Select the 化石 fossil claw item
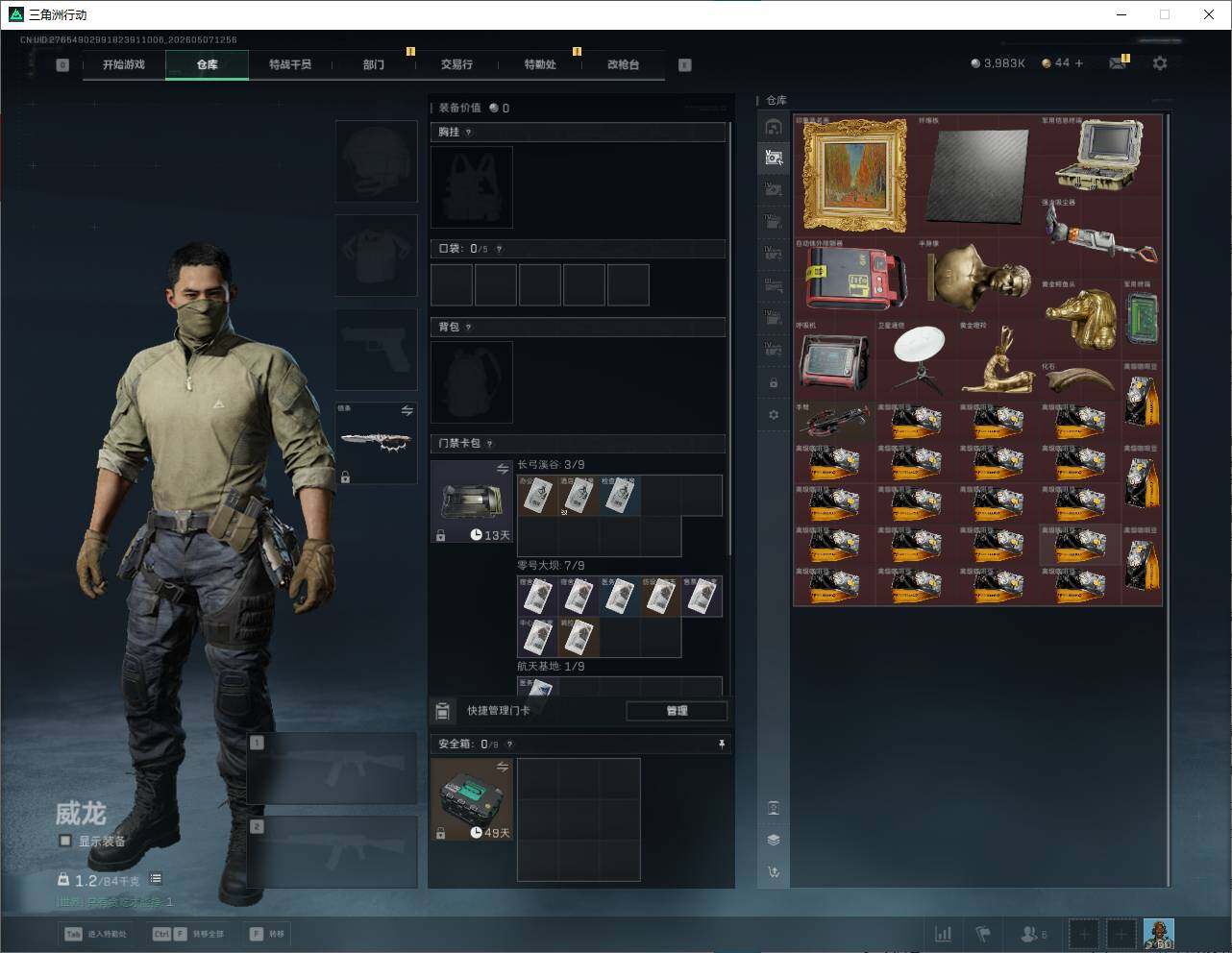1232x953 pixels. pyautogui.click(x=1080, y=380)
